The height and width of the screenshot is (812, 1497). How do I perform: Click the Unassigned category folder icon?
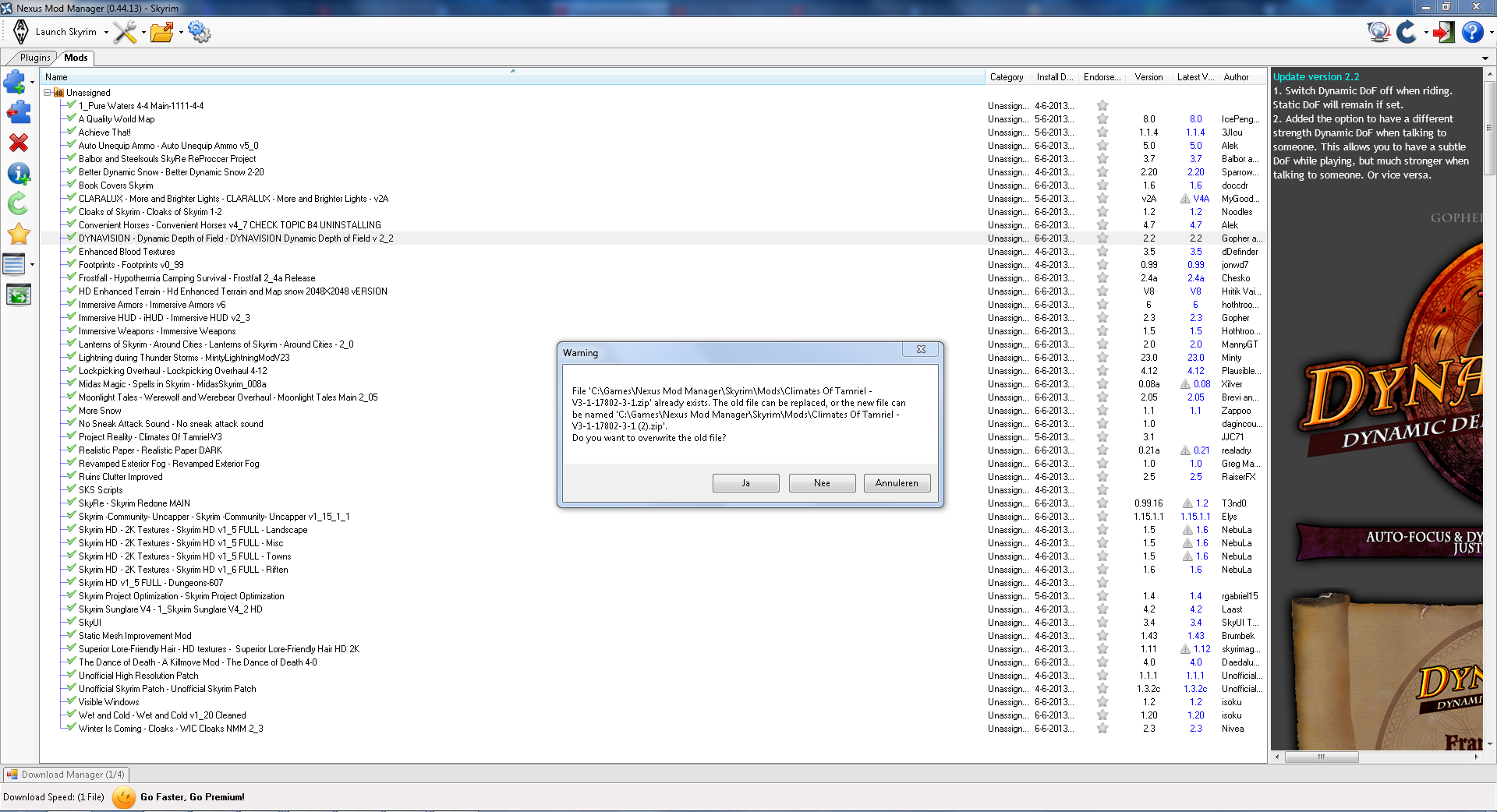click(58, 93)
